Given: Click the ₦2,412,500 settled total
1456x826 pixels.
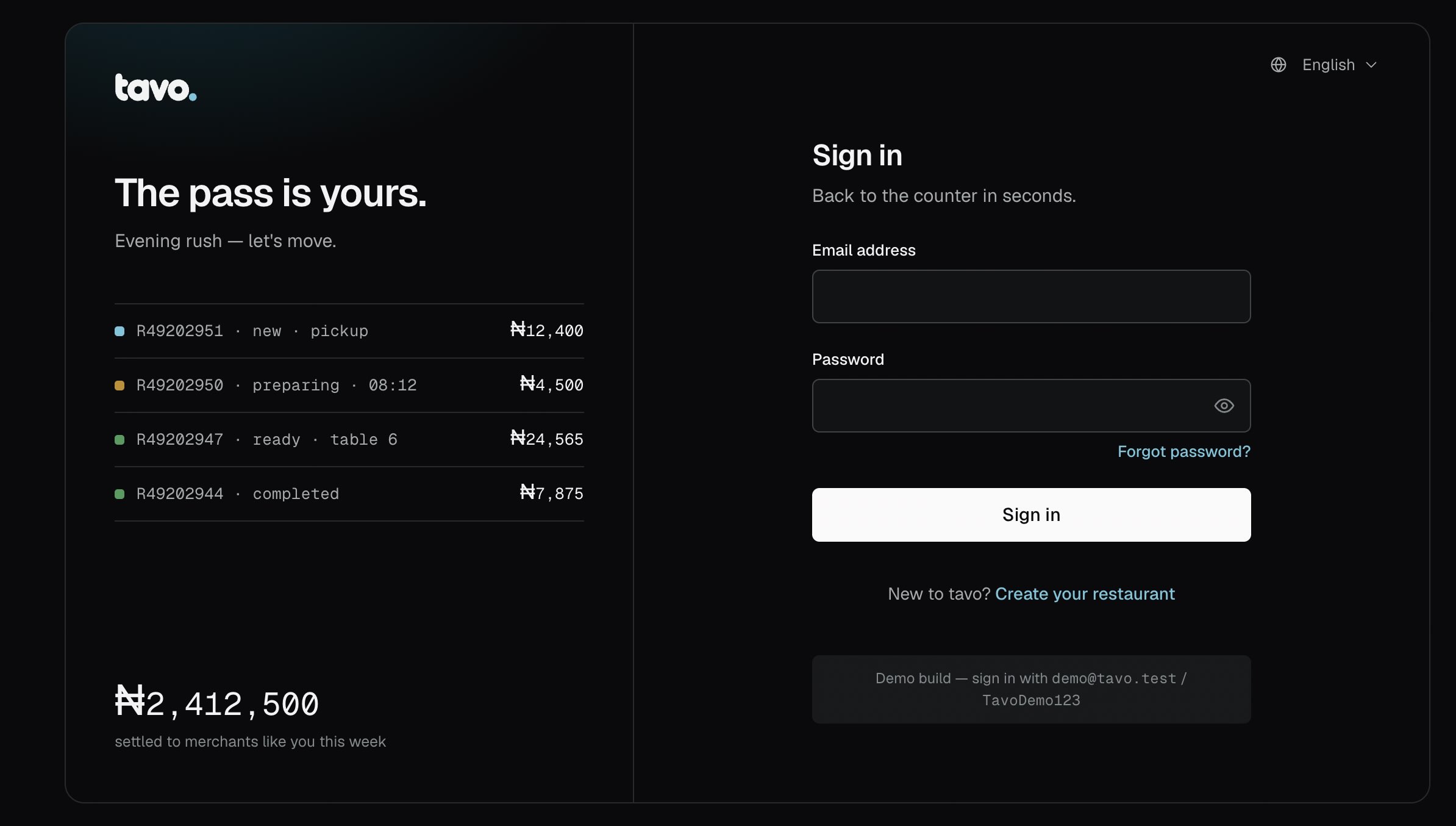Looking at the screenshot, I should (x=216, y=702).
